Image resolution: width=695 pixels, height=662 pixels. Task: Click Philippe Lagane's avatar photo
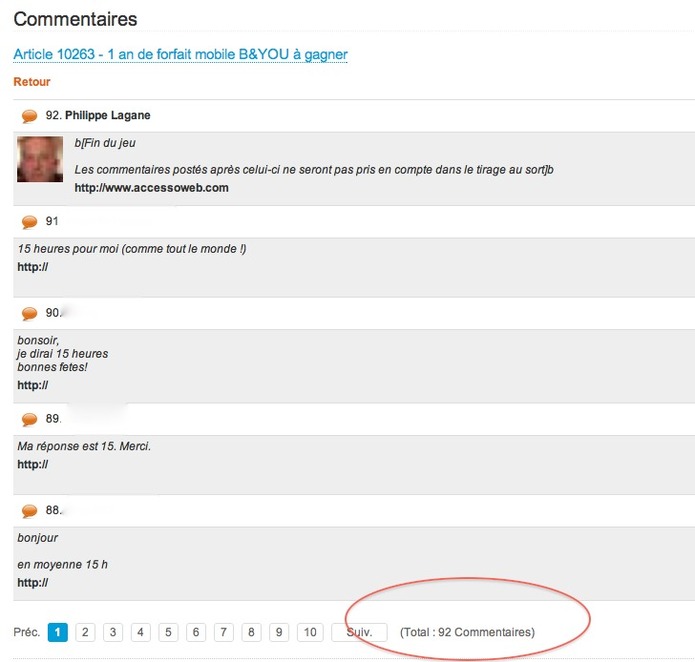tap(40, 159)
